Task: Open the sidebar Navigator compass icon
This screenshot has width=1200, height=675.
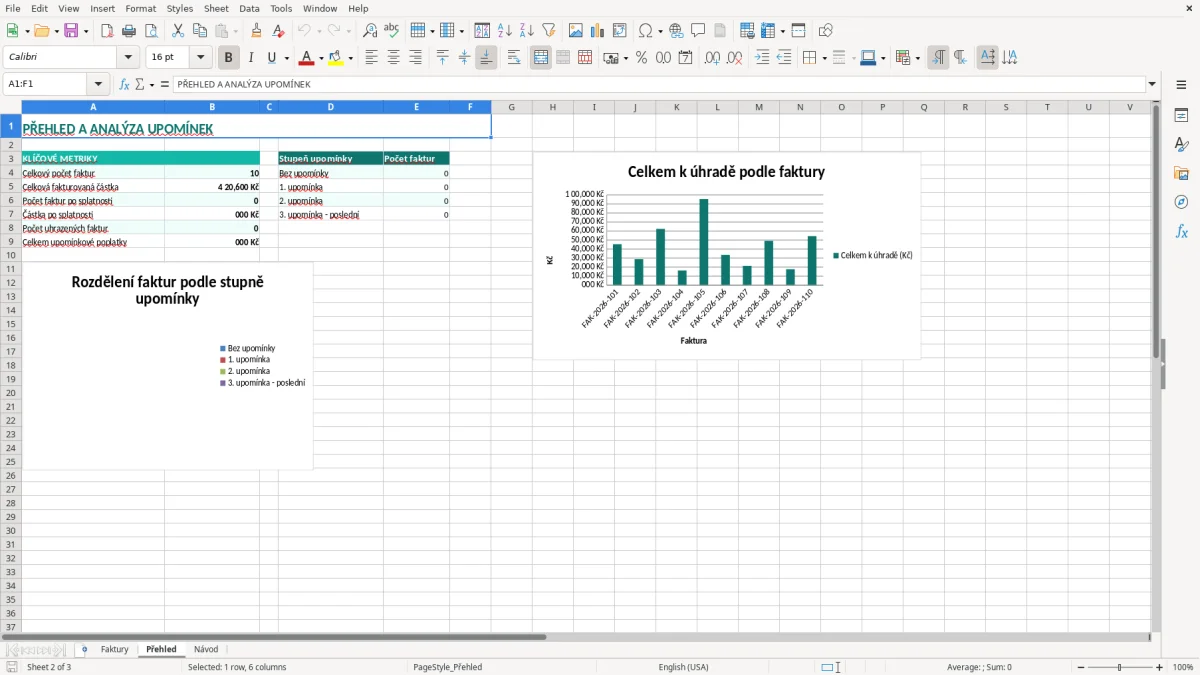Action: [1181, 202]
